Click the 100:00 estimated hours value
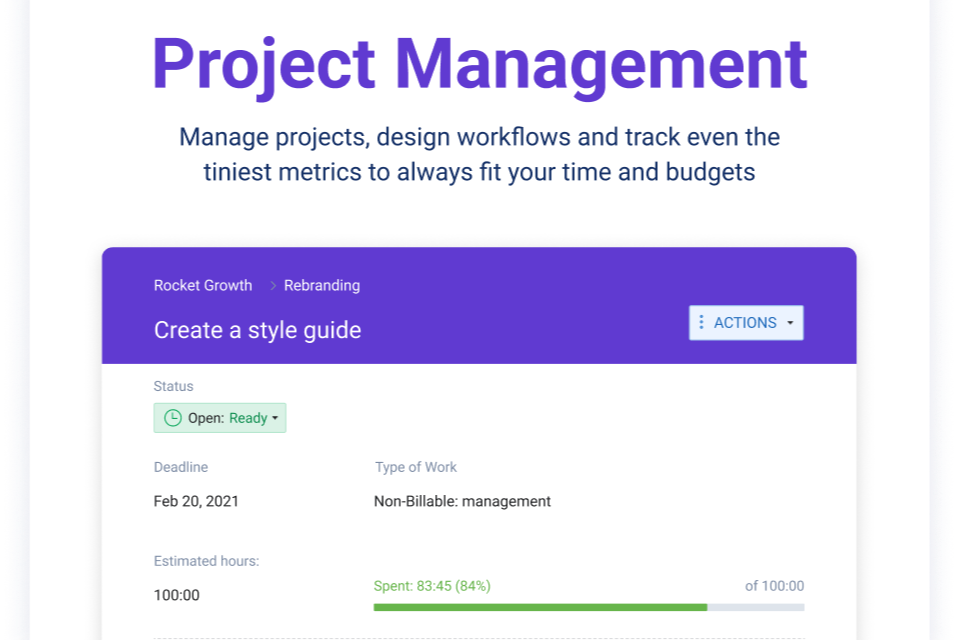Image resolution: width=961 pixels, height=640 pixels. tap(176, 595)
